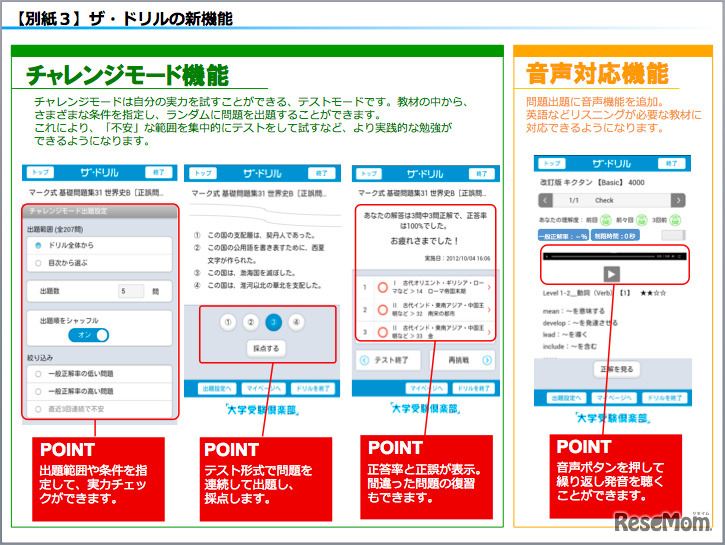
Task: Tap the large play icon in the audio screen
Action: (x=611, y=274)
